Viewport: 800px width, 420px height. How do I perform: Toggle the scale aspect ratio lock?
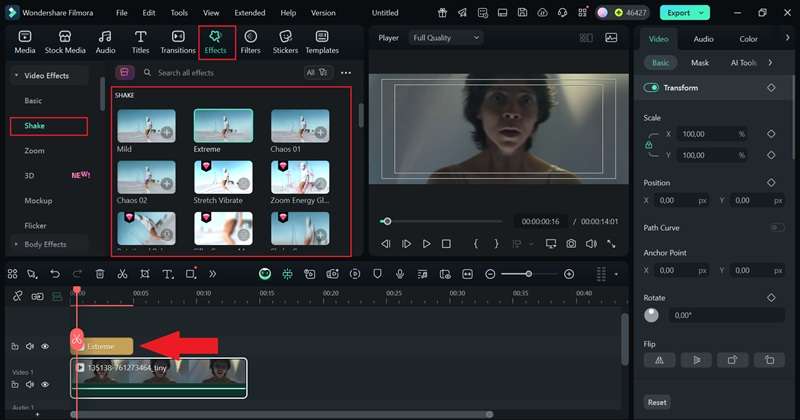point(648,145)
